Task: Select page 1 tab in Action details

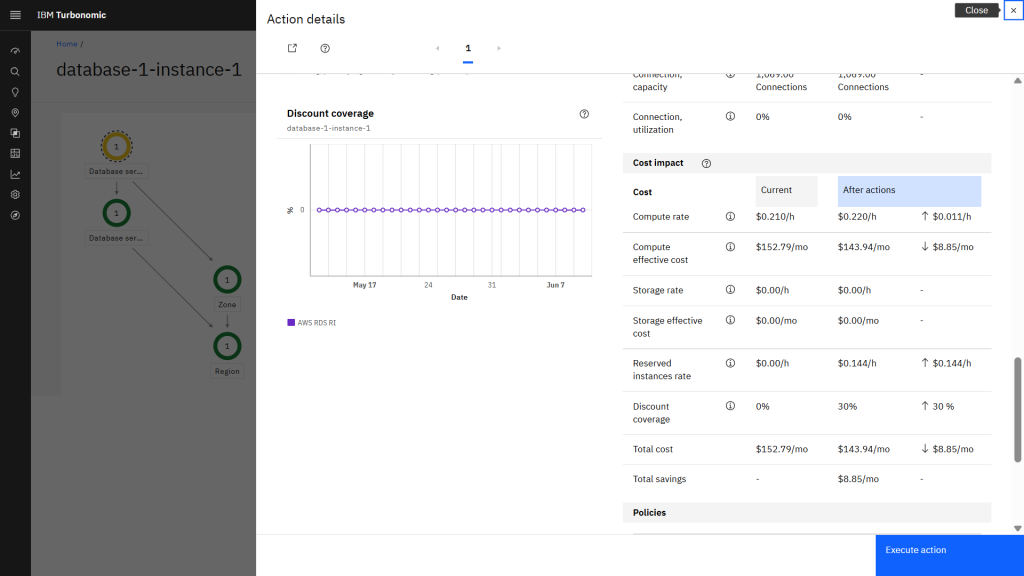Action: [x=468, y=49]
